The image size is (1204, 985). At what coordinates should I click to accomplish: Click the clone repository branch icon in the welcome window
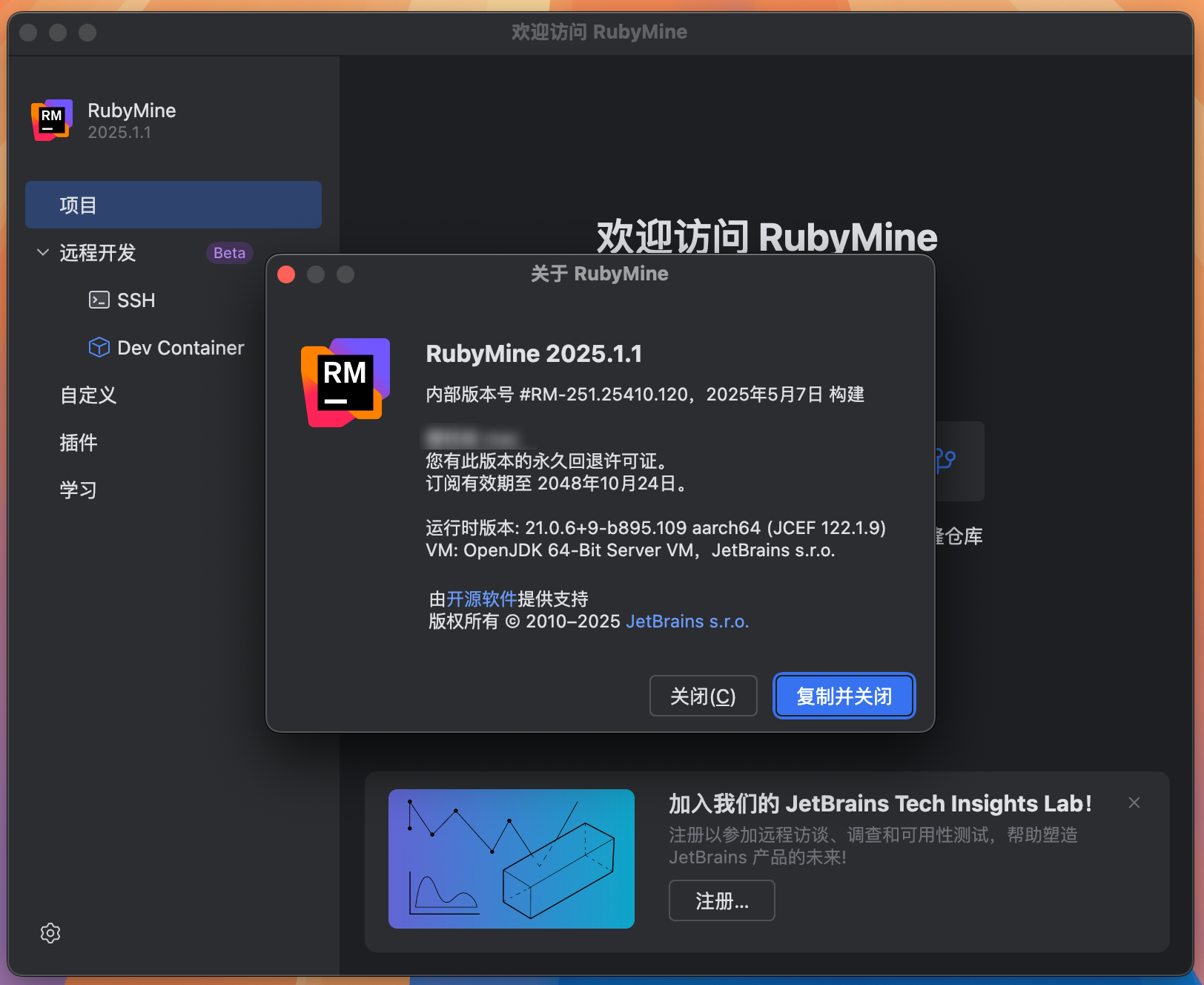coord(946,461)
